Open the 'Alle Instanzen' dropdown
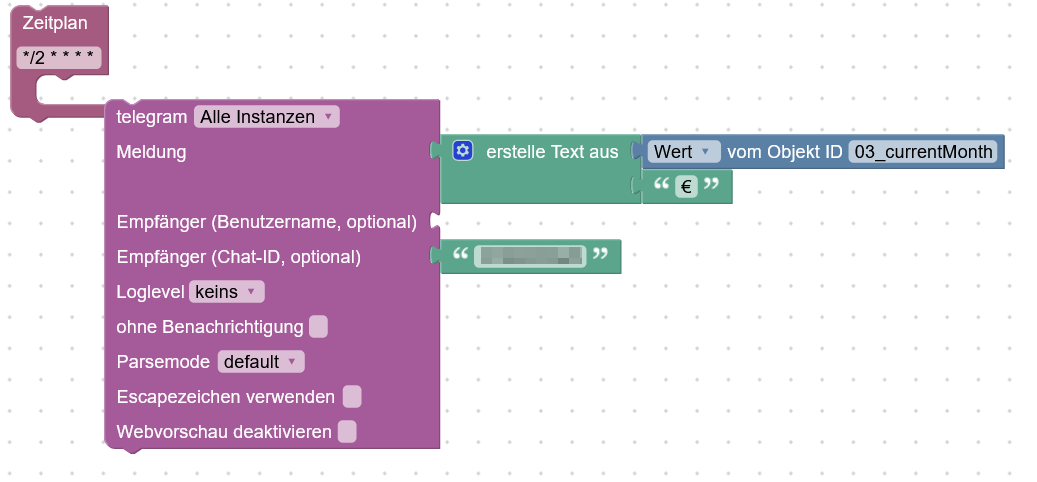Viewport: 1037px width, 482px height. click(266, 117)
